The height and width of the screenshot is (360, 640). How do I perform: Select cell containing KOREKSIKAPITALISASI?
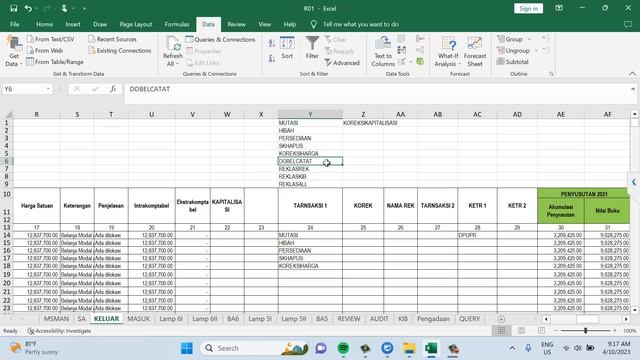point(363,123)
